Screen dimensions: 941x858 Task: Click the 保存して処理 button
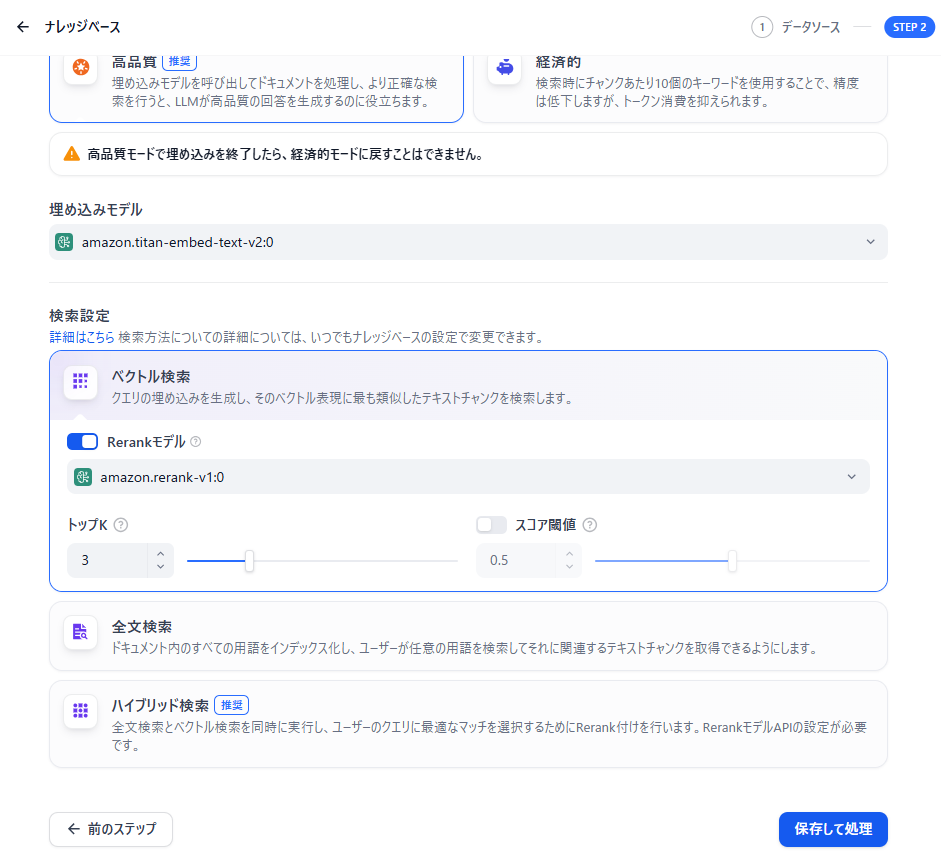[832, 829]
